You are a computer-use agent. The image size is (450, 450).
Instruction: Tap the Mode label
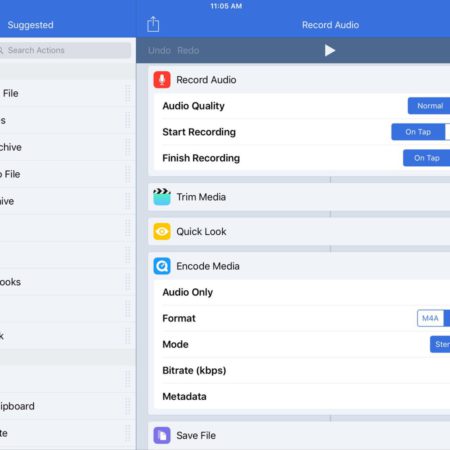175,344
